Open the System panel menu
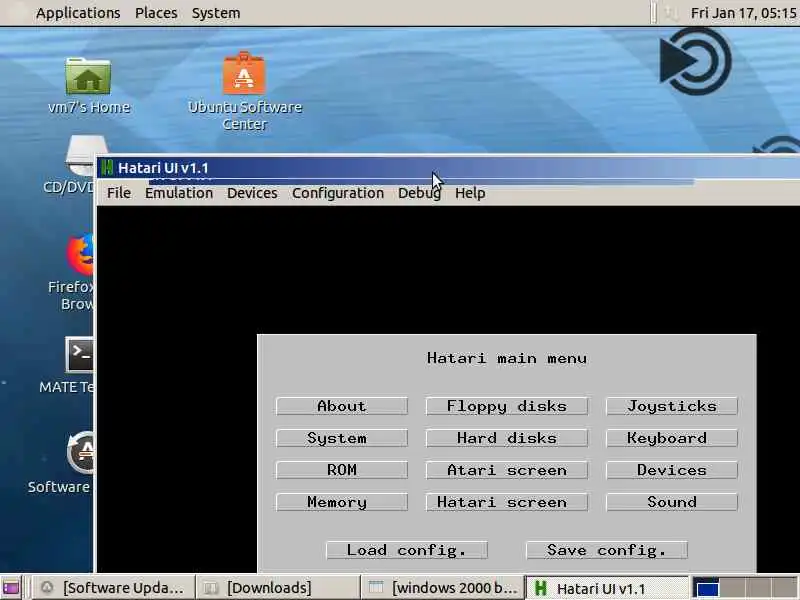The image size is (800, 600). coord(216,13)
